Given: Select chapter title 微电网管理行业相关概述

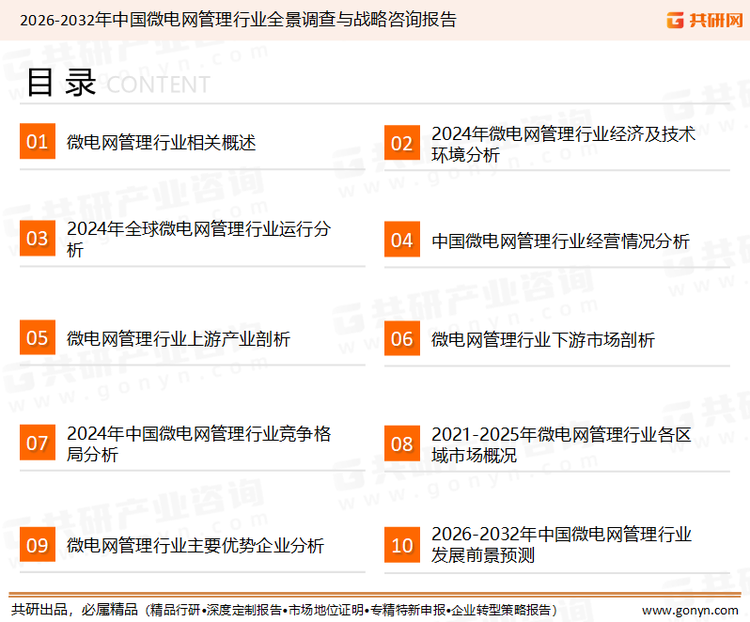Looking at the screenshot, I should [161, 142].
